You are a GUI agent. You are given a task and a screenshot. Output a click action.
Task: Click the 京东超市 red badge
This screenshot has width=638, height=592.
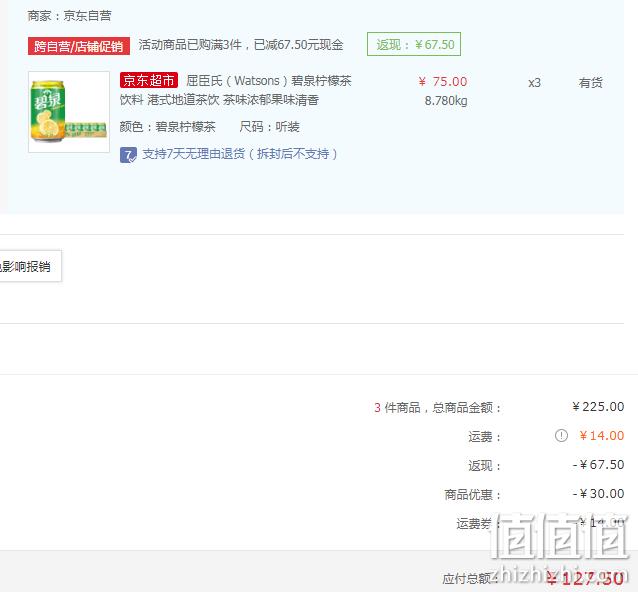tap(149, 80)
